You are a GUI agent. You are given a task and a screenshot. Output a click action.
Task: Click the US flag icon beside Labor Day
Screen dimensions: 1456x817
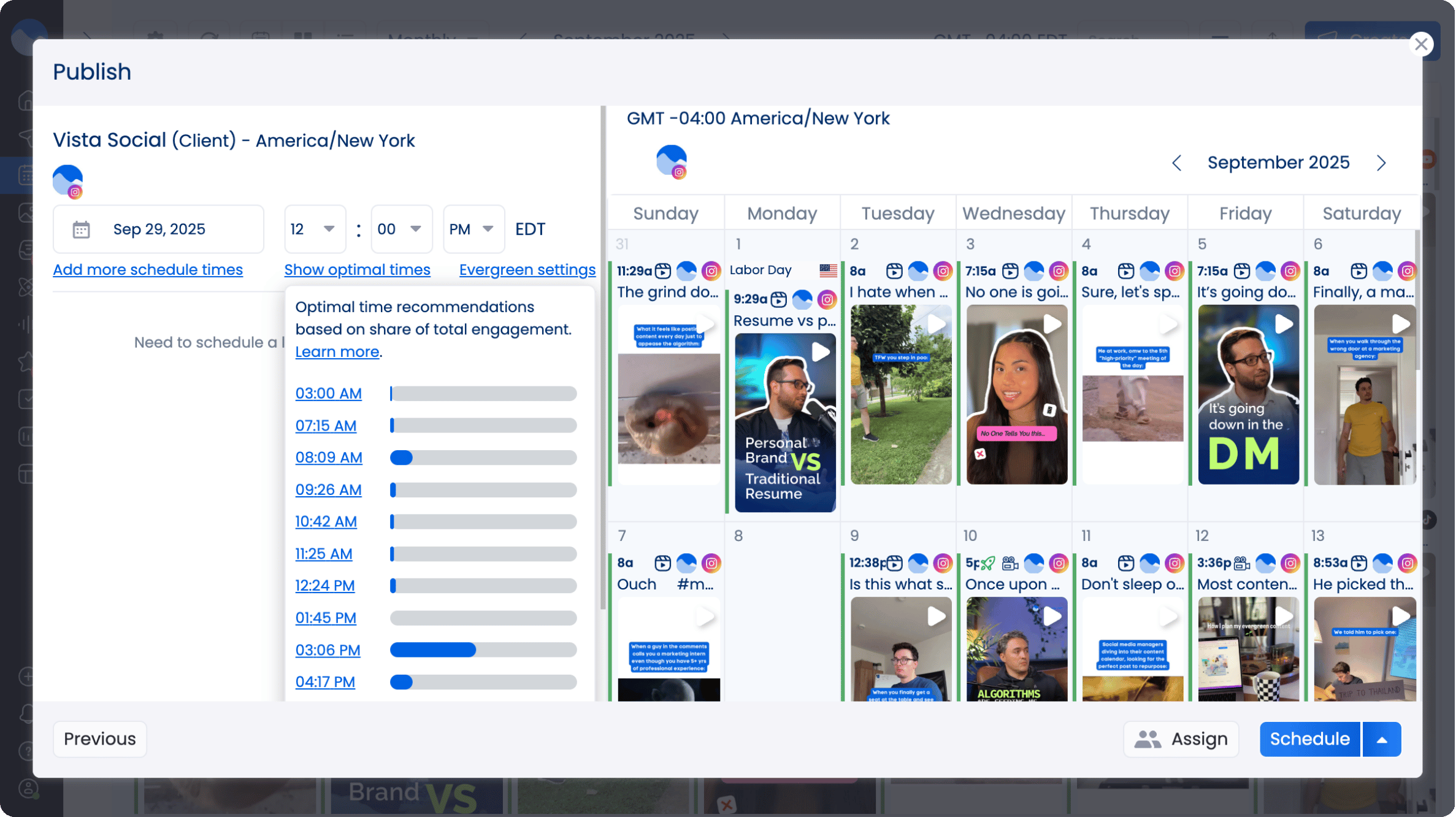coord(829,270)
